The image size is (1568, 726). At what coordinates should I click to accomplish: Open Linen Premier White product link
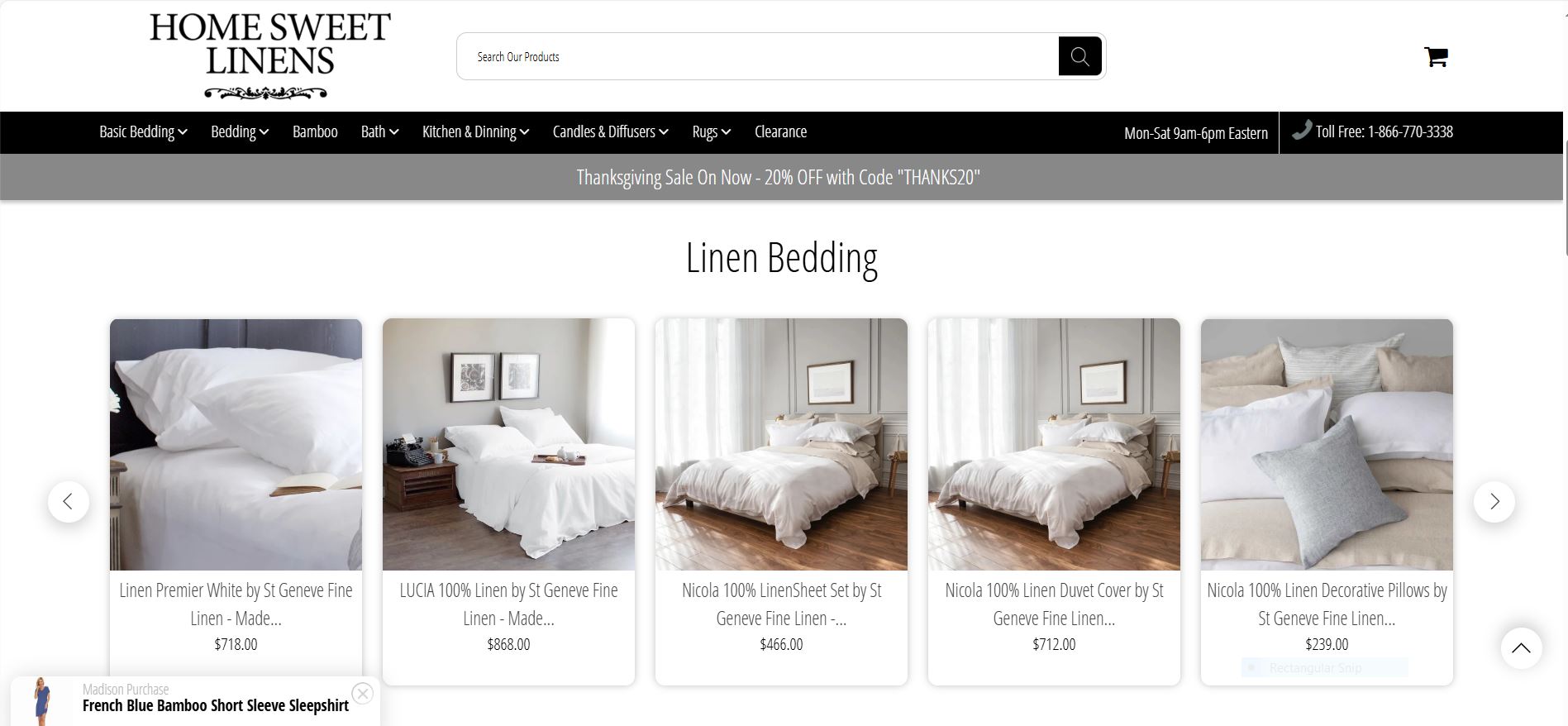click(236, 604)
